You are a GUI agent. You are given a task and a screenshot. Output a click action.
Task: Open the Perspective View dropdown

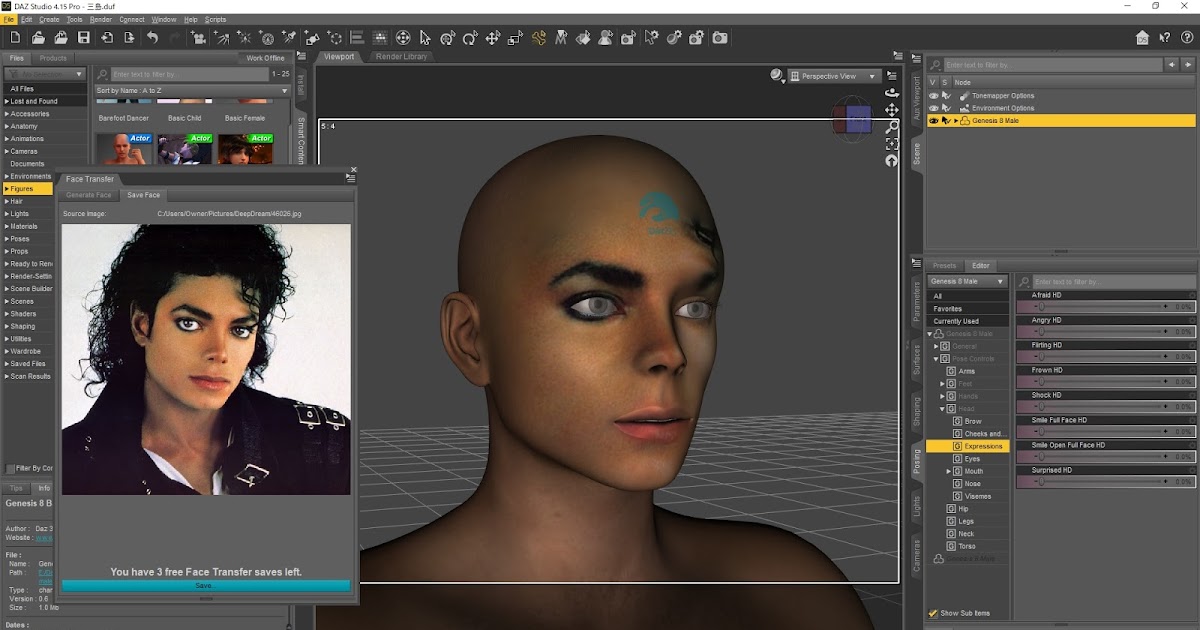coord(835,75)
